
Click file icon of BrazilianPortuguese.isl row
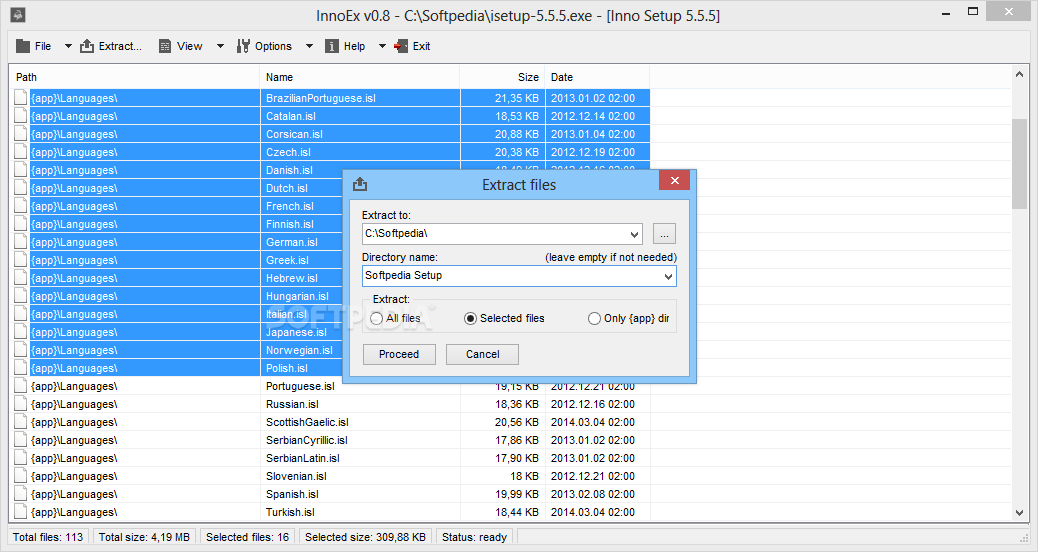[x=21, y=98]
